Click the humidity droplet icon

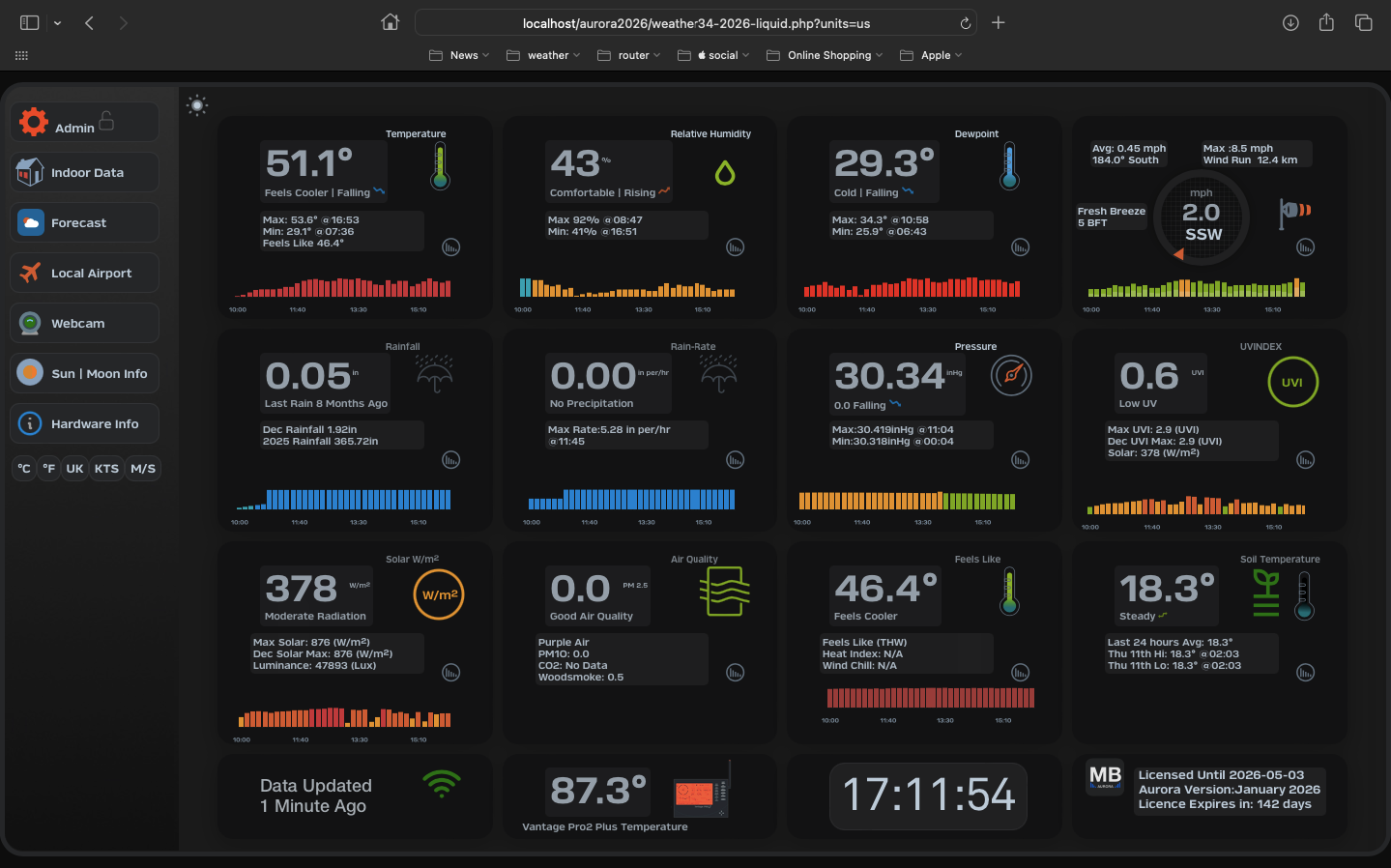click(x=725, y=173)
